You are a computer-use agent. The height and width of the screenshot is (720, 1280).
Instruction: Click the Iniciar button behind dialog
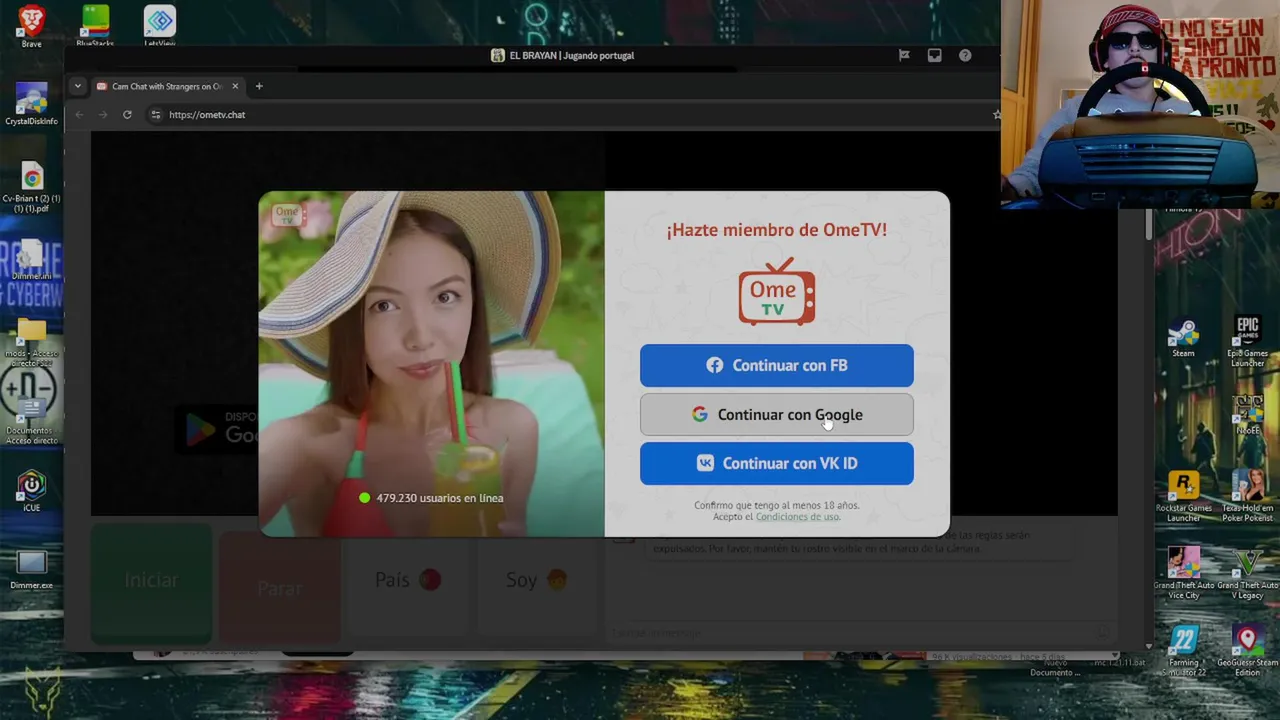point(151,581)
